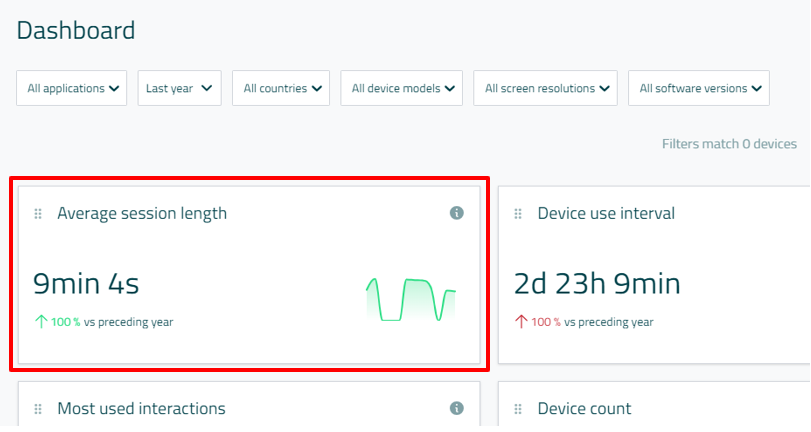Click the 2d 23h 9min interval value
Viewport: 811px width, 432px height.
pyautogui.click(x=597, y=284)
